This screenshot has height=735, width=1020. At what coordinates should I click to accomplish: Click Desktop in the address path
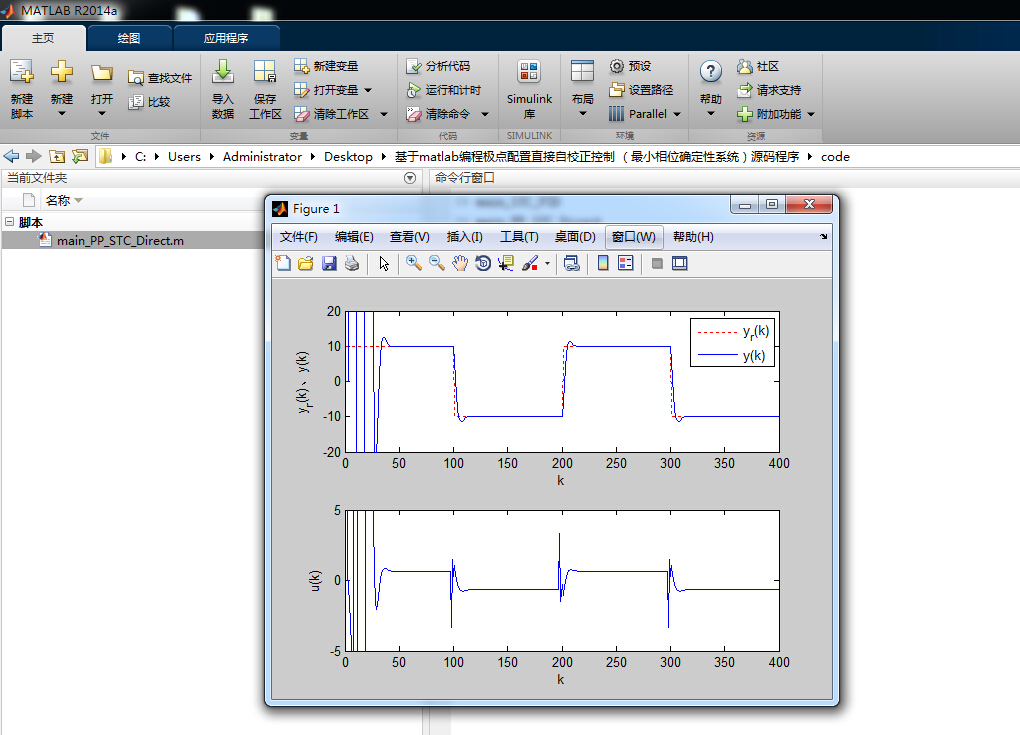(x=348, y=157)
